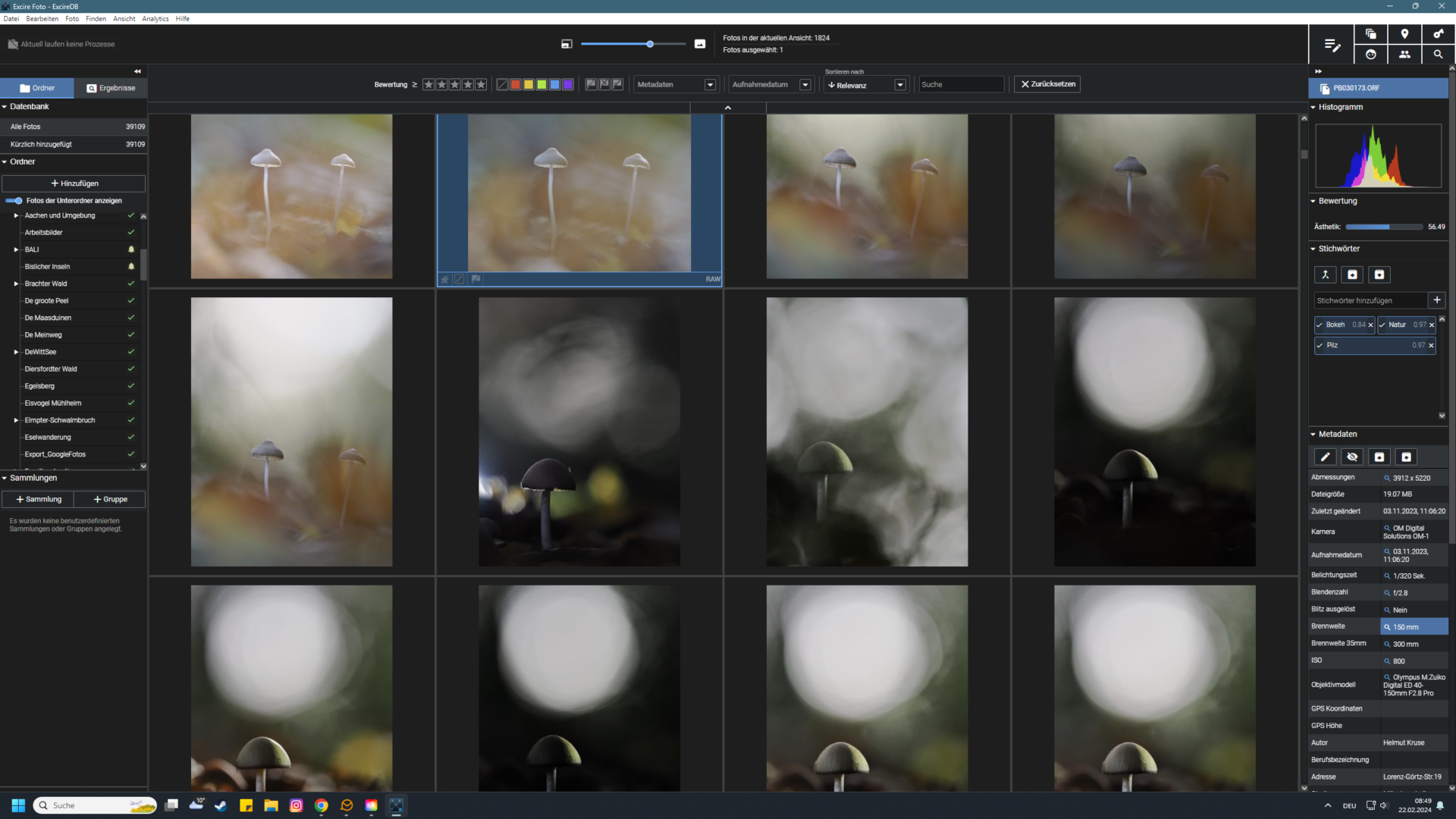Open the Bearbeiten menu
The width and height of the screenshot is (1456, 819).
(42, 19)
